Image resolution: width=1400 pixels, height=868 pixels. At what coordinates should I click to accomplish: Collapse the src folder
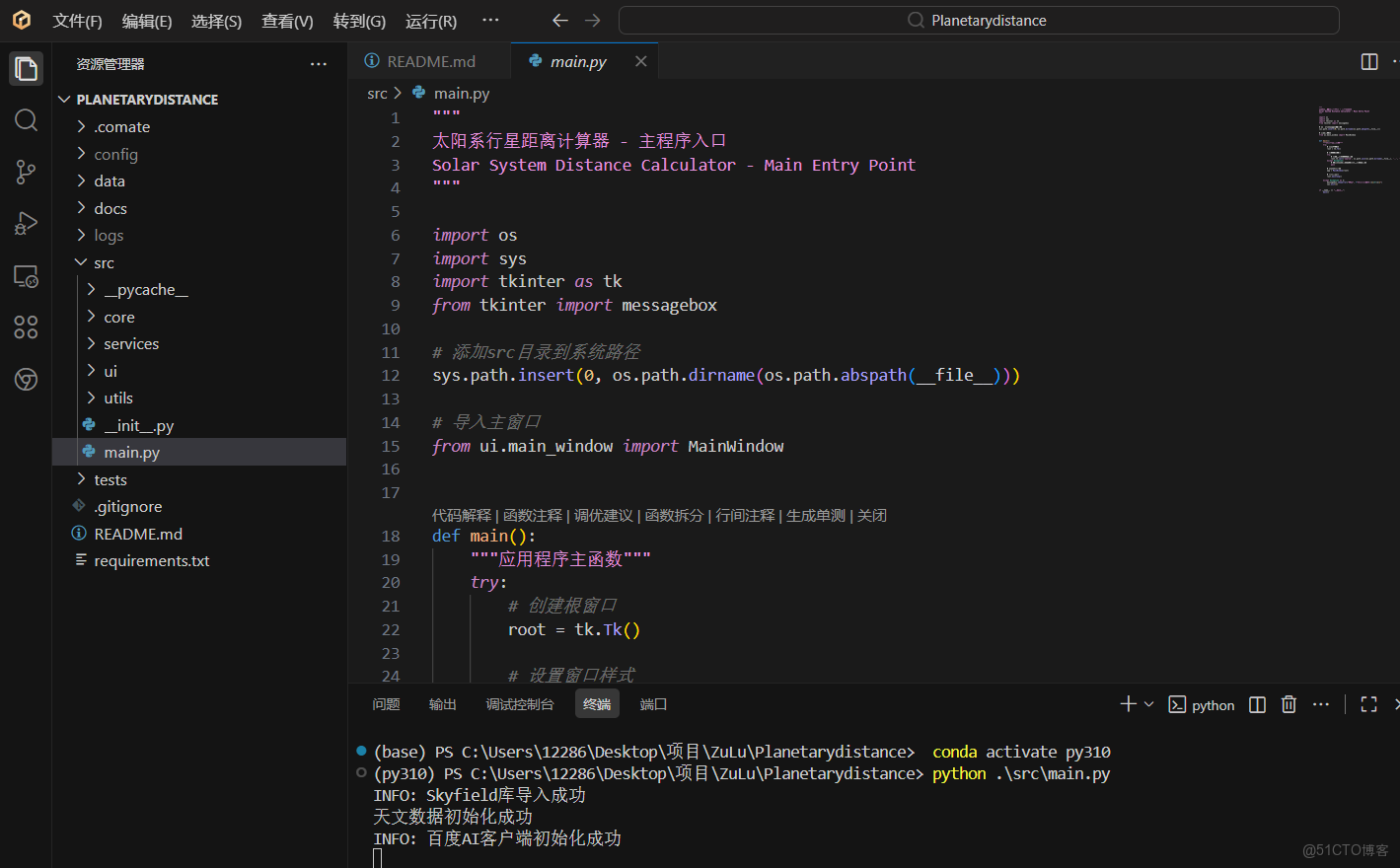104,262
